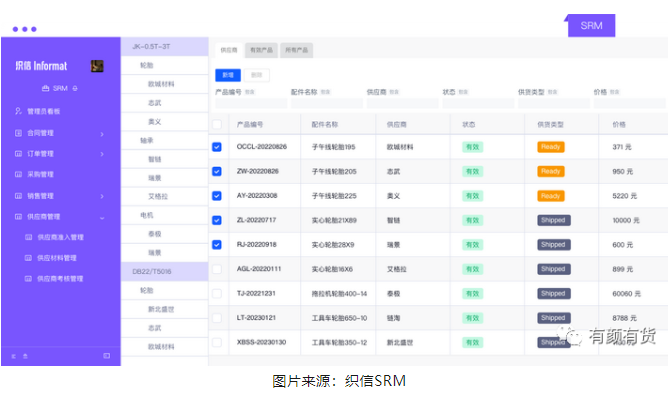Click the blue 新增 button
The height and width of the screenshot is (393, 668).
(228, 75)
